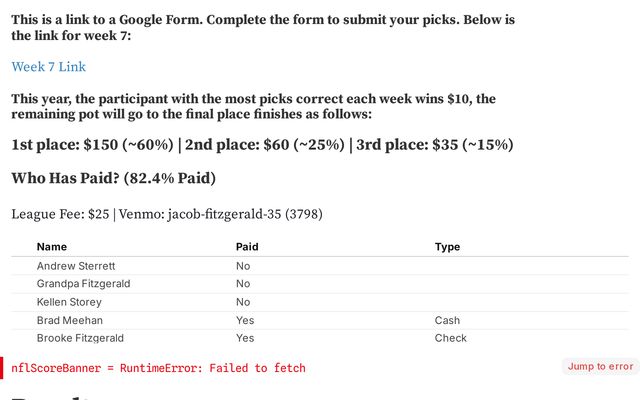Click the Cash payment type cell
640x400 pixels.
447,320
